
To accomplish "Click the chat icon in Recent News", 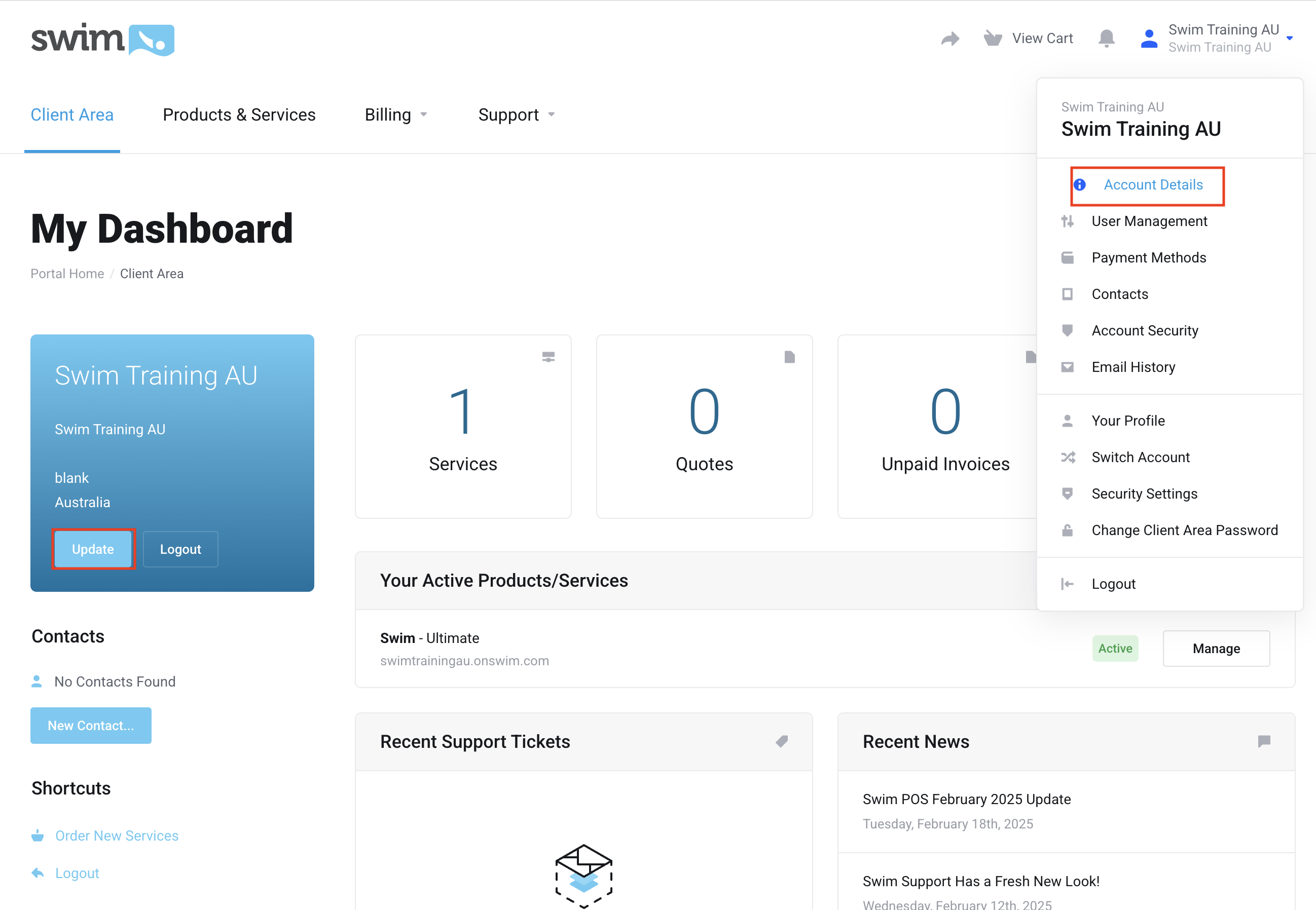I will pyautogui.click(x=1263, y=741).
